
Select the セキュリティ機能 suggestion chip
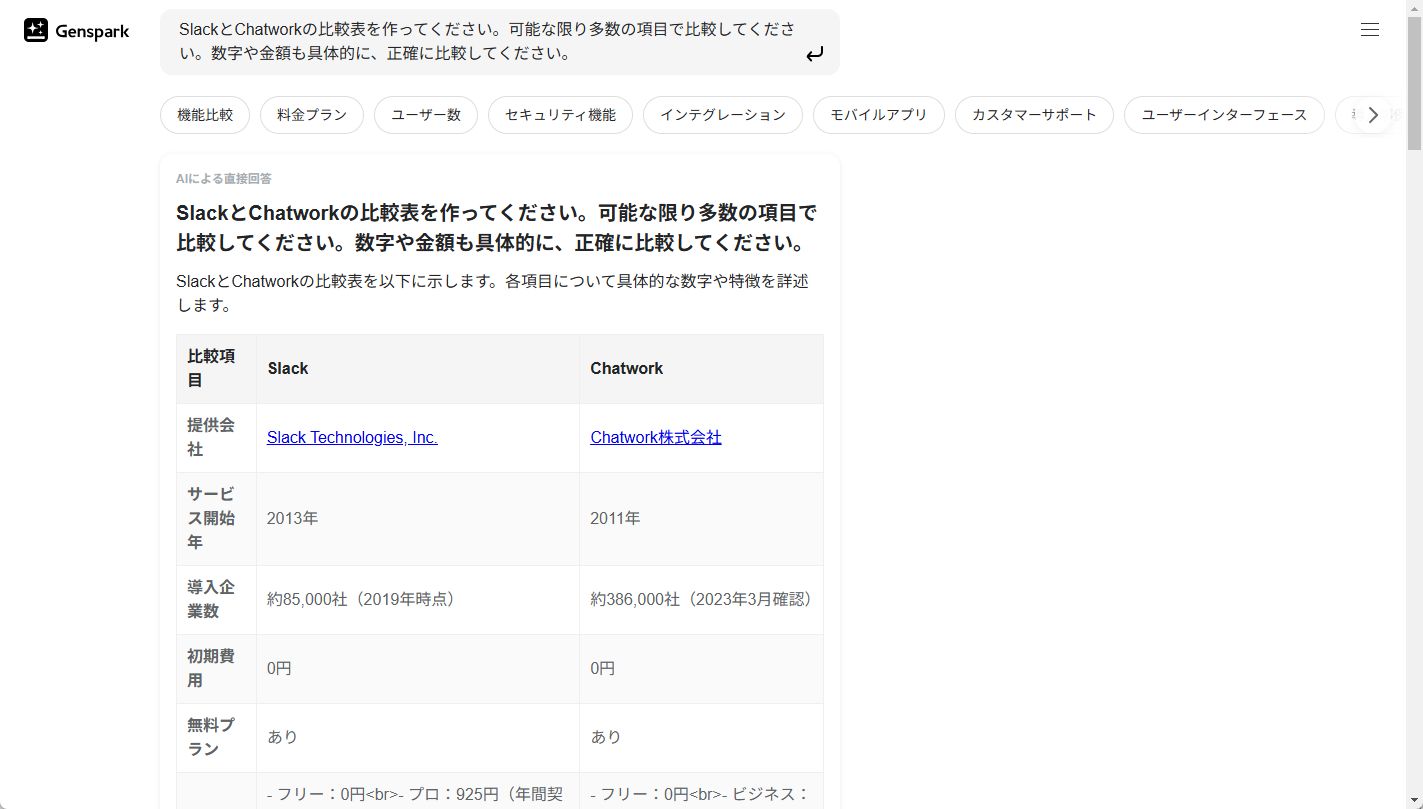pyautogui.click(x=560, y=114)
